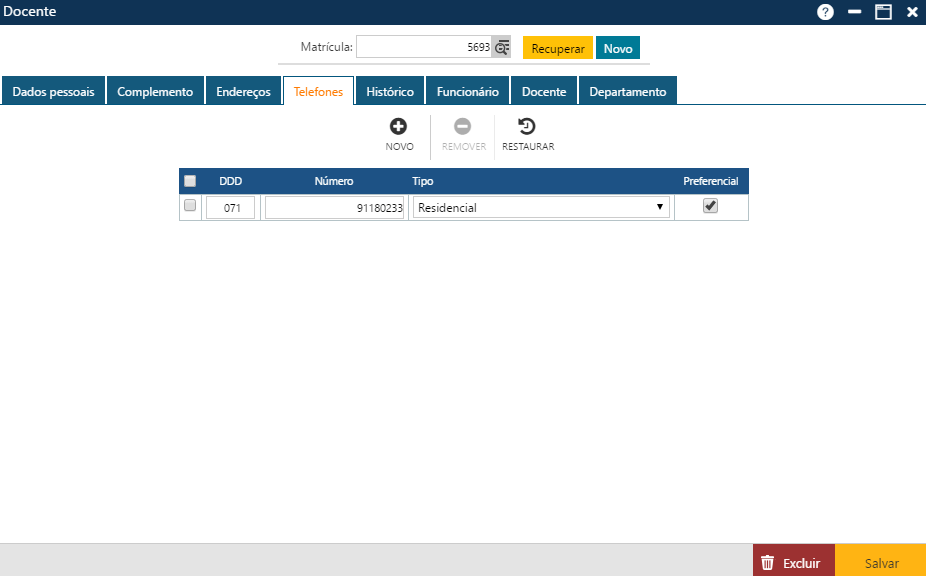Check the row checkbox for phone 91180233
Viewport: 928px width, 577px height.
(190, 206)
